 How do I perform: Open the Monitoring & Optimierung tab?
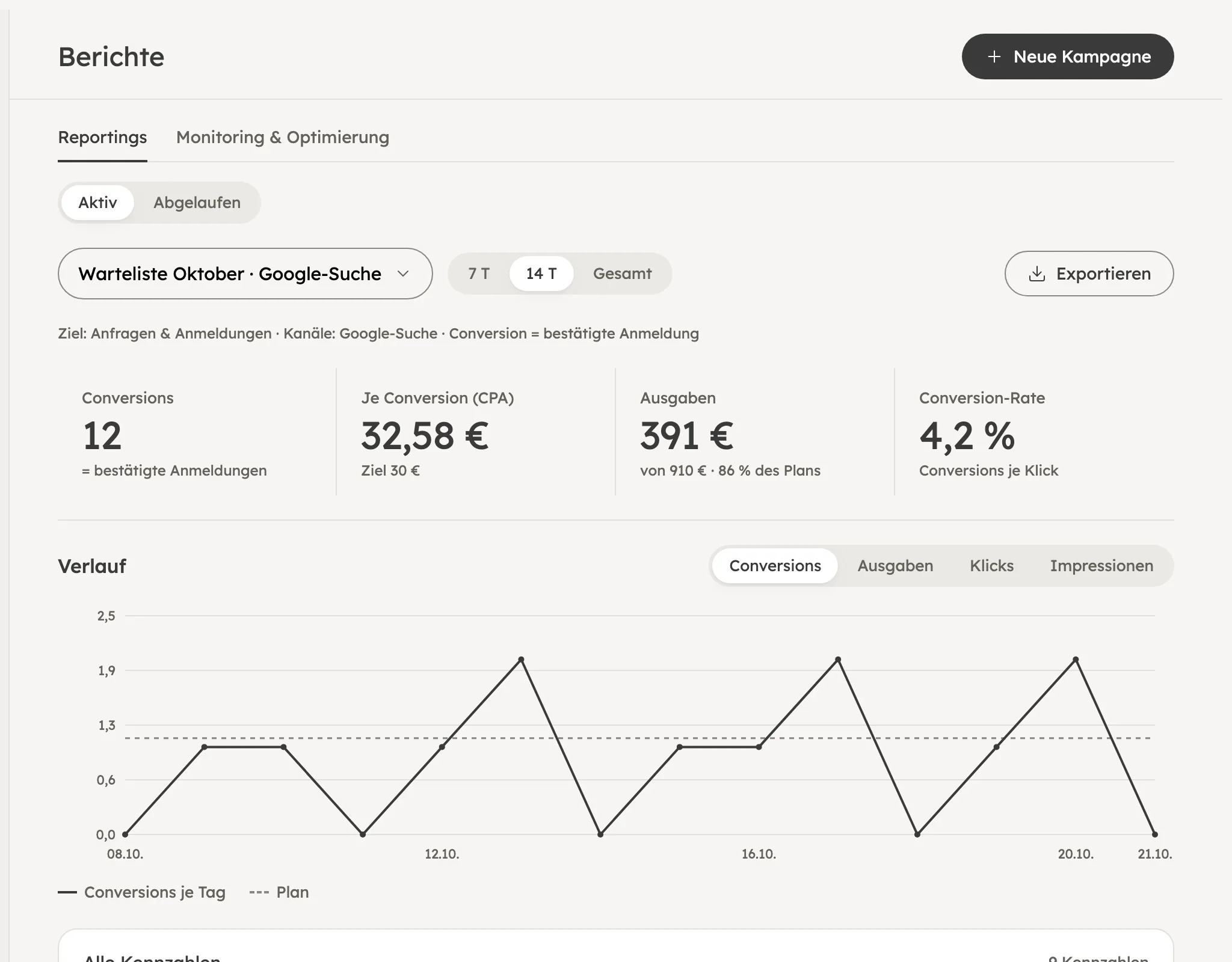point(283,137)
